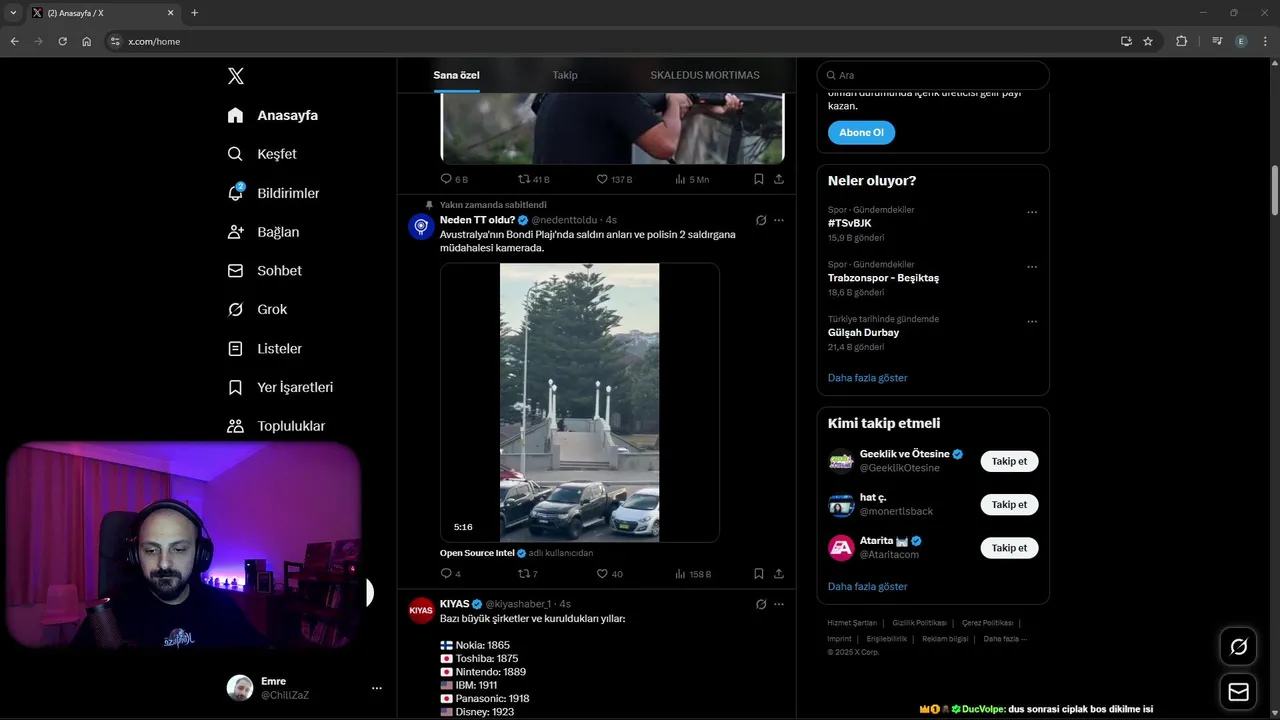Open more menu on Neden TT oldu post

(779, 220)
